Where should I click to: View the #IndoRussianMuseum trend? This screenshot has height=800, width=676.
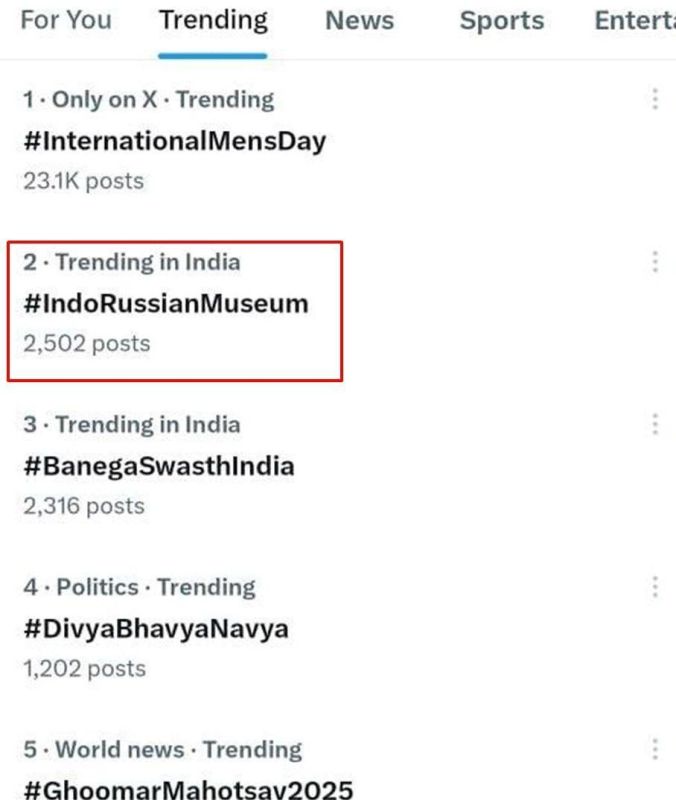point(166,303)
